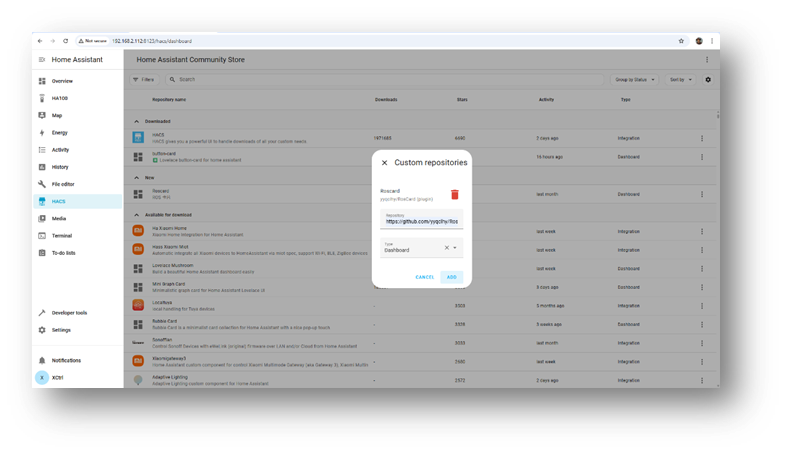Viewport: 785px width, 453px height.
Task: Delete the Roscard custom repository
Action: (x=455, y=195)
